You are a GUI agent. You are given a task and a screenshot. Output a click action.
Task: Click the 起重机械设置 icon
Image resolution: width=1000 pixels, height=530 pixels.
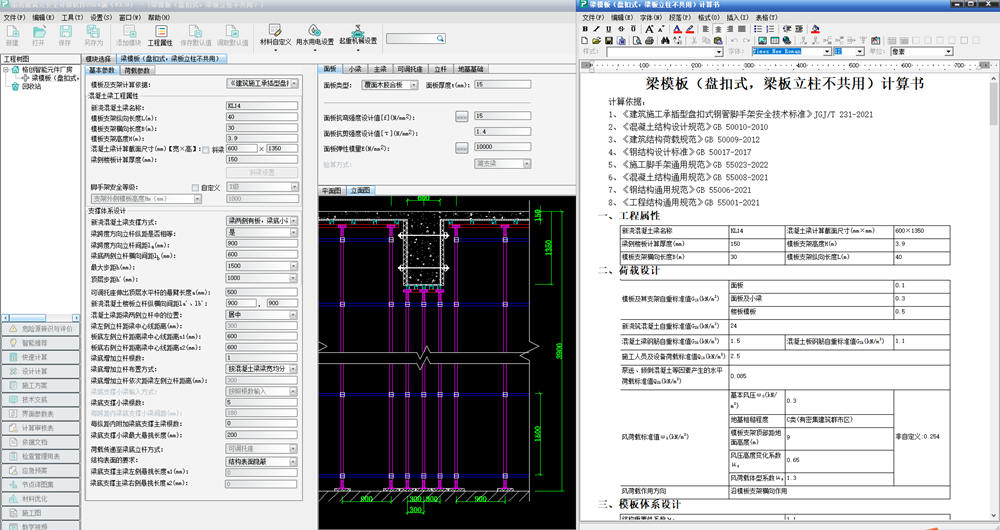coord(358,36)
